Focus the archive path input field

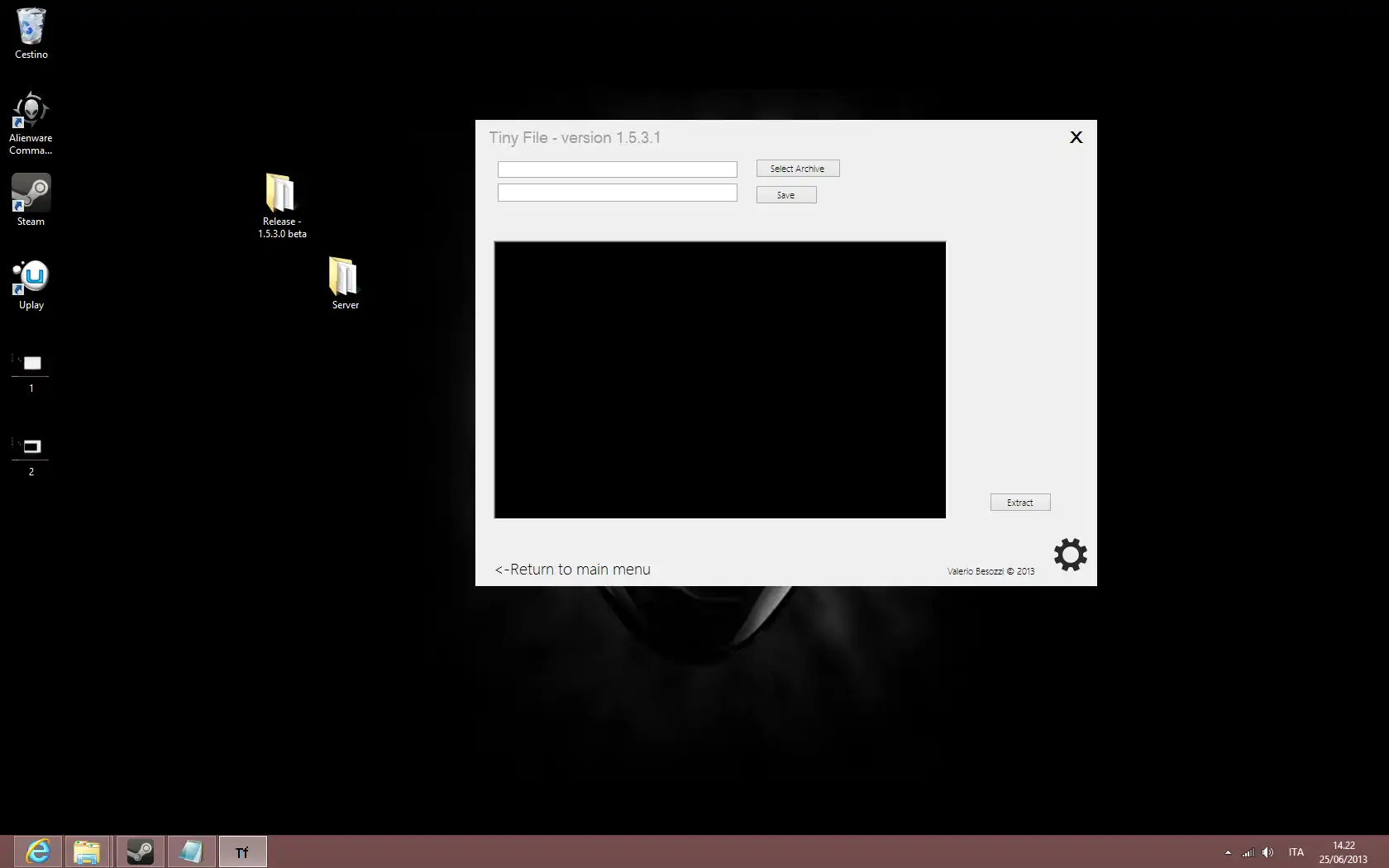(x=618, y=169)
